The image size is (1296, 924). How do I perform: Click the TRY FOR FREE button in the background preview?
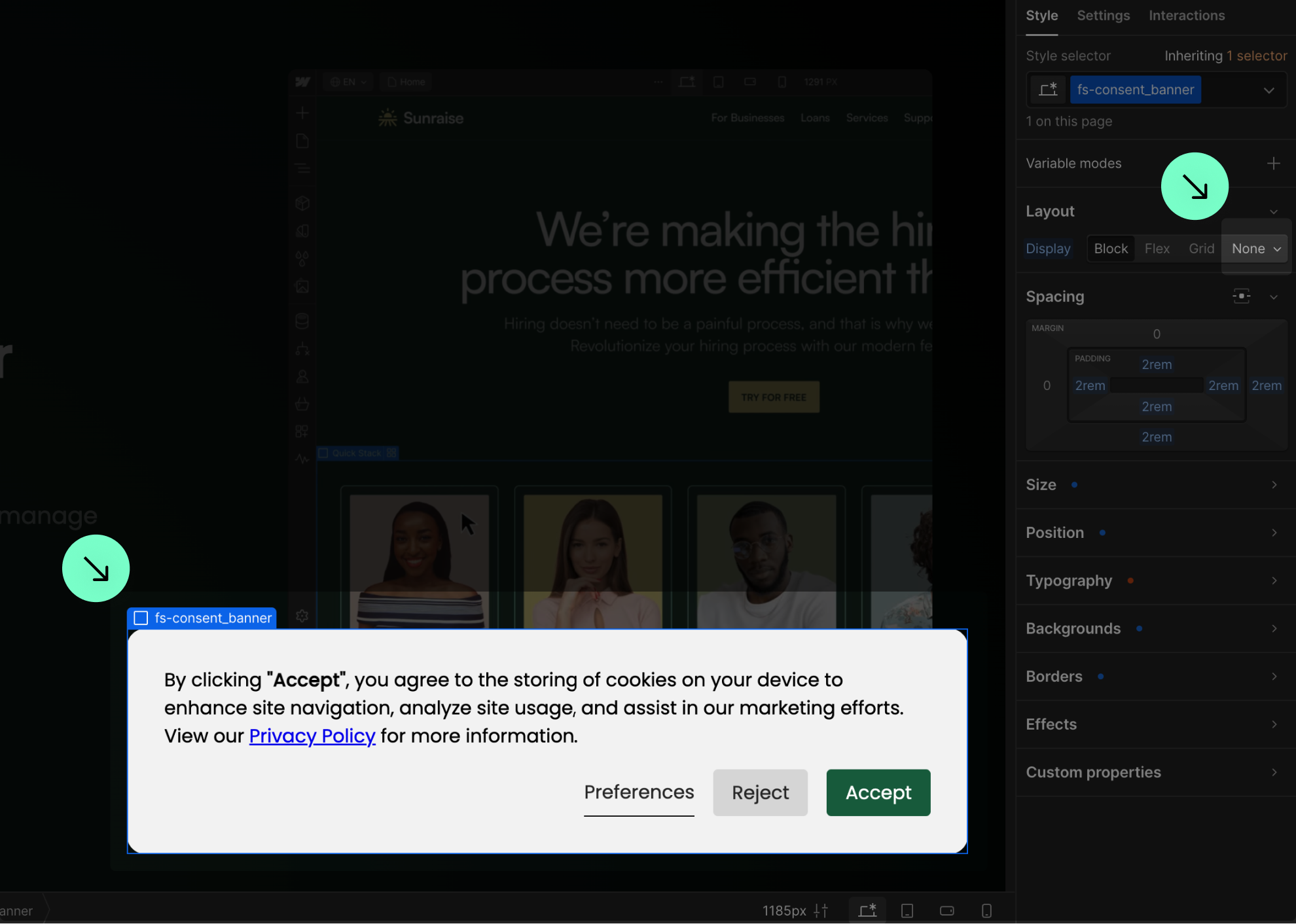pos(774,397)
